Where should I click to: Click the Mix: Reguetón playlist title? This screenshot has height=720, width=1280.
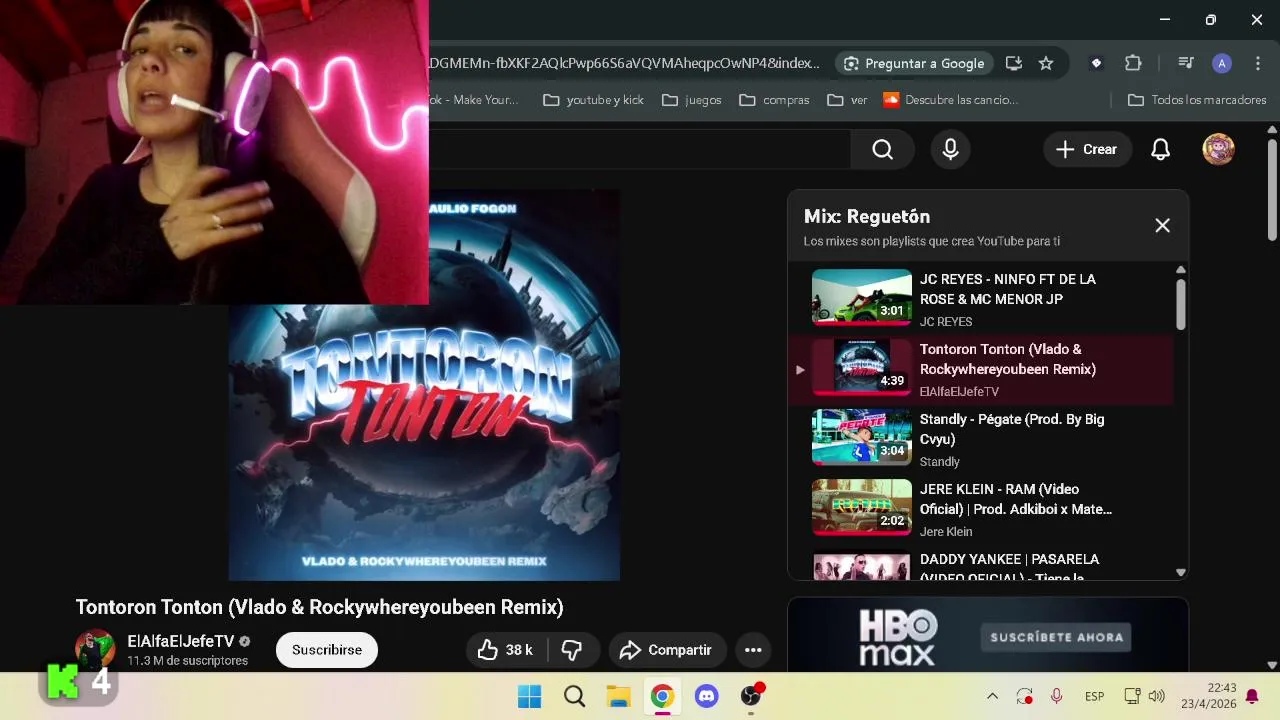(867, 216)
